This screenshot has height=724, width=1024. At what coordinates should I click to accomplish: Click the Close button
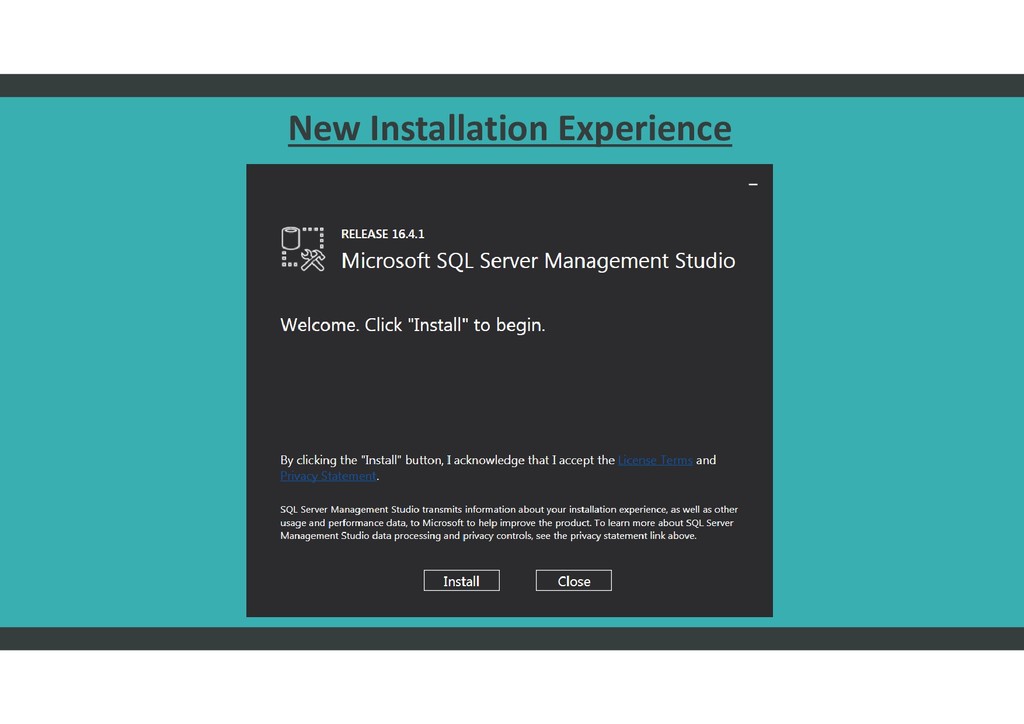(x=573, y=580)
